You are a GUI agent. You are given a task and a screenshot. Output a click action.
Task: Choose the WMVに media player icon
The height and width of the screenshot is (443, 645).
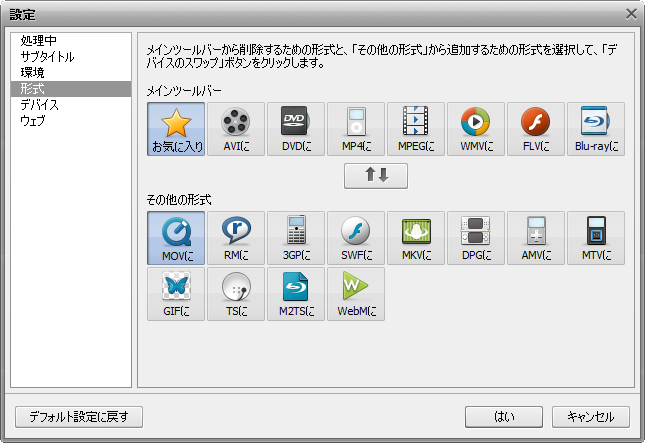[x=476, y=129]
